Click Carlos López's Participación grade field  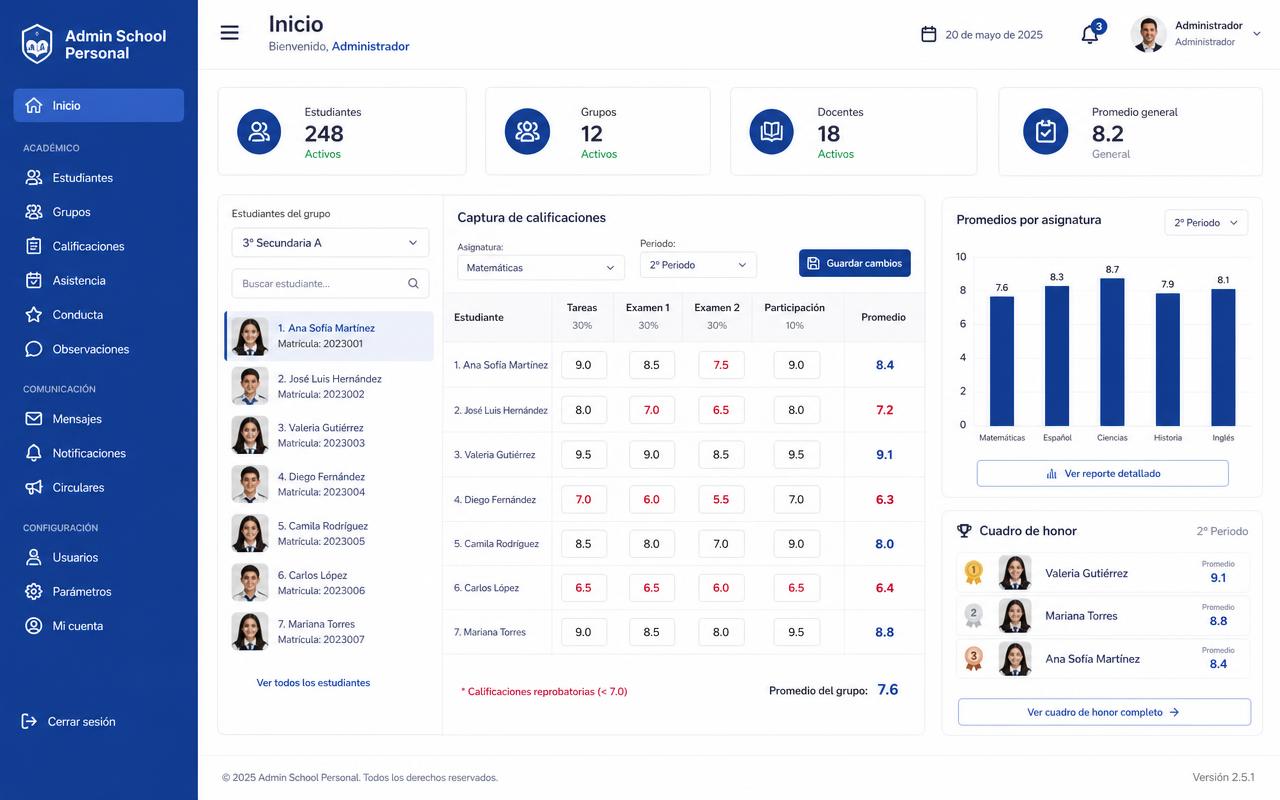796,588
